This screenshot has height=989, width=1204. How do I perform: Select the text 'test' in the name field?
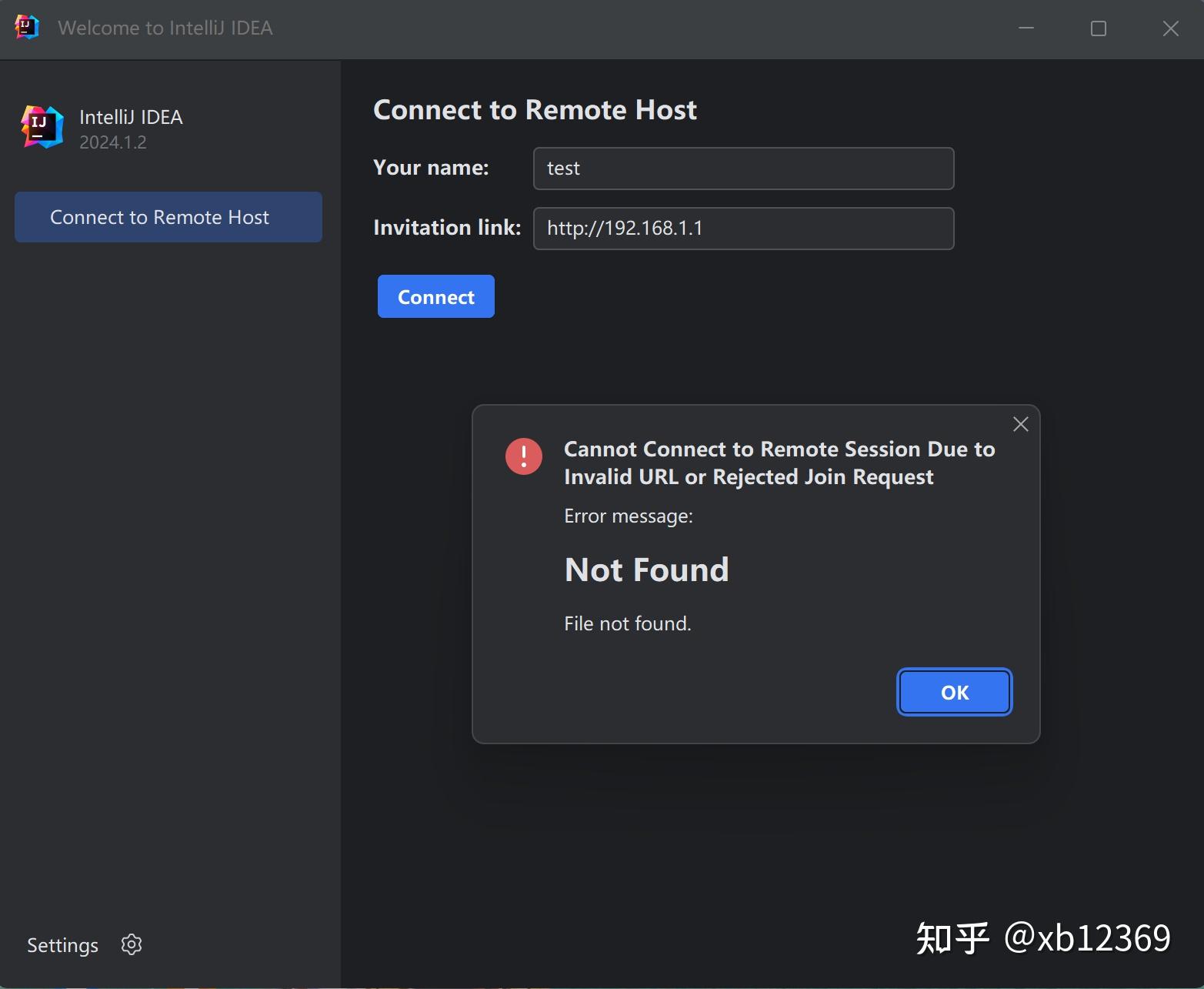tap(563, 168)
